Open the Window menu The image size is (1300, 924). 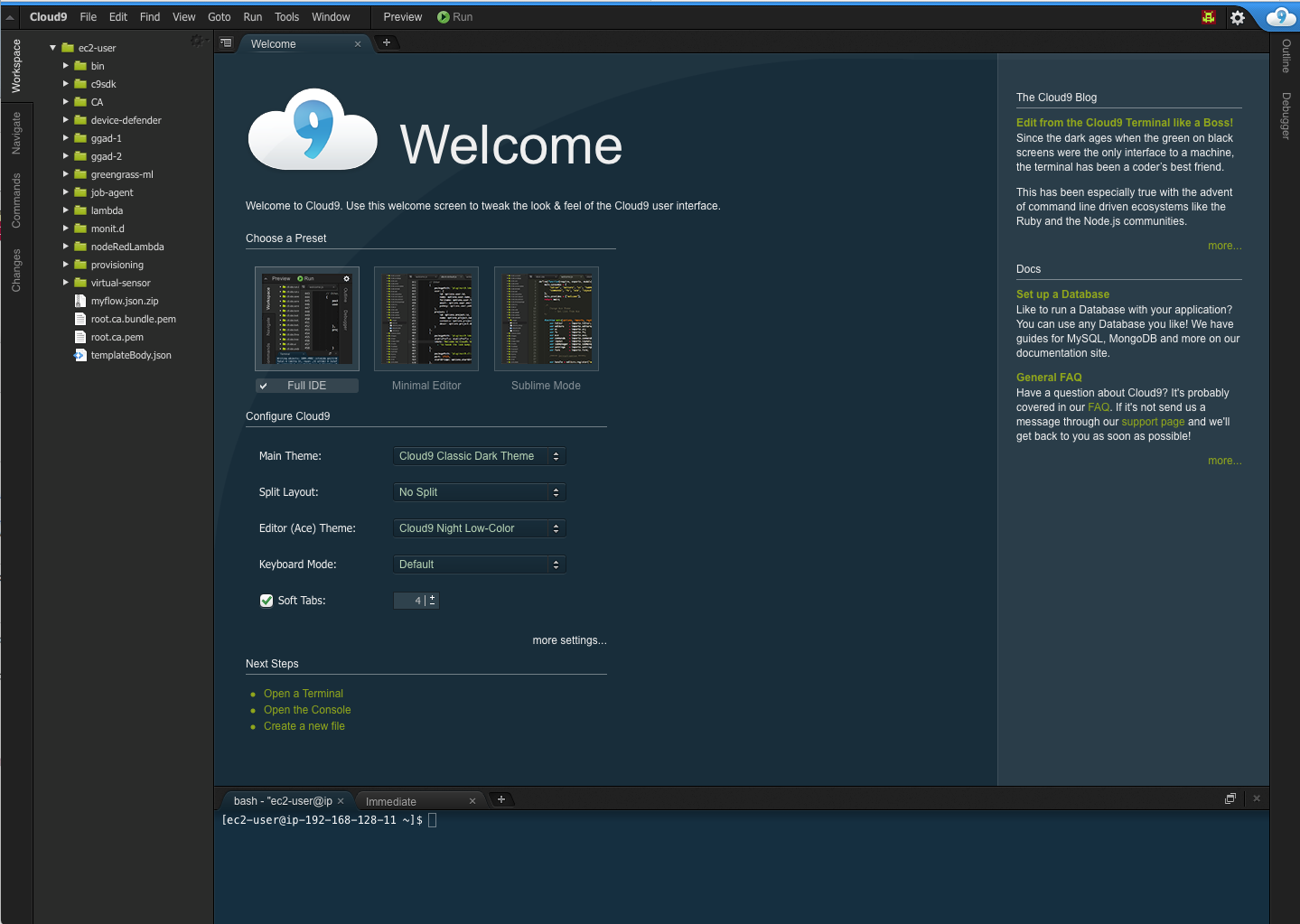pos(331,17)
